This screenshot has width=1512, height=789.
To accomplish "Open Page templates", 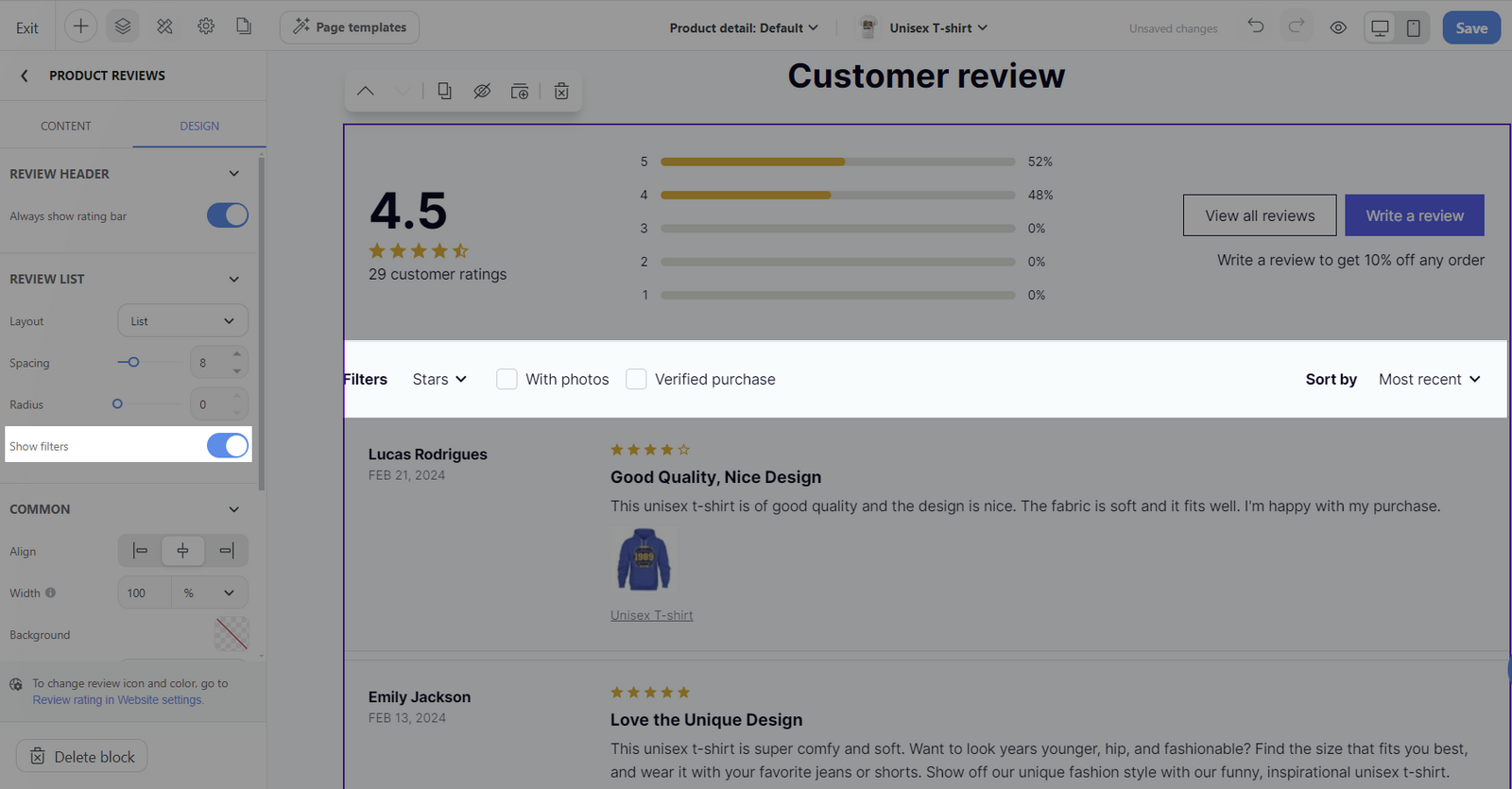I will [x=350, y=27].
